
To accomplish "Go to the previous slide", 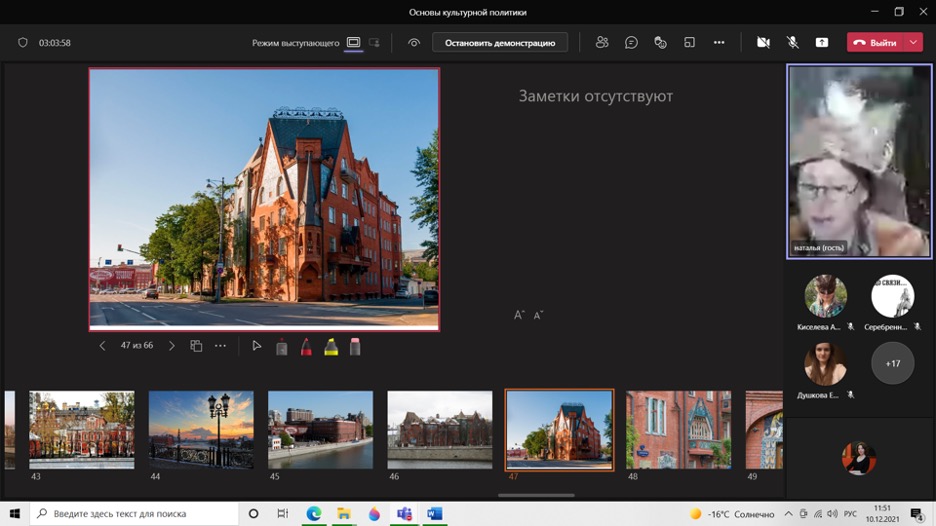I will (x=102, y=346).
